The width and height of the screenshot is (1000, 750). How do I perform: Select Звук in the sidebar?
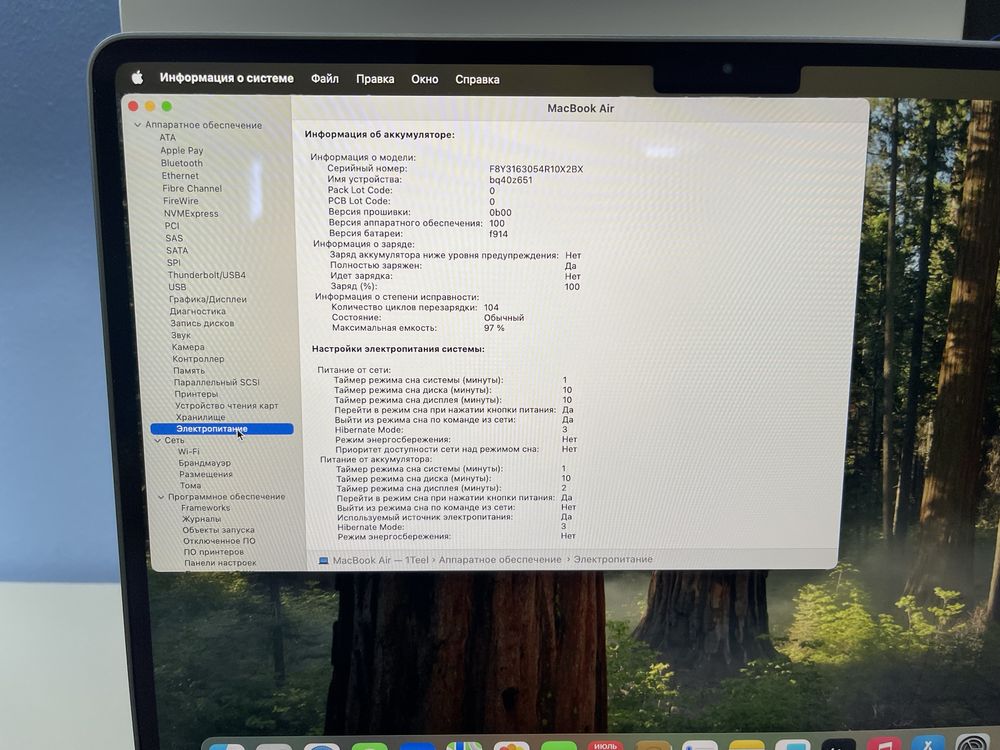(x=180, y=335)
